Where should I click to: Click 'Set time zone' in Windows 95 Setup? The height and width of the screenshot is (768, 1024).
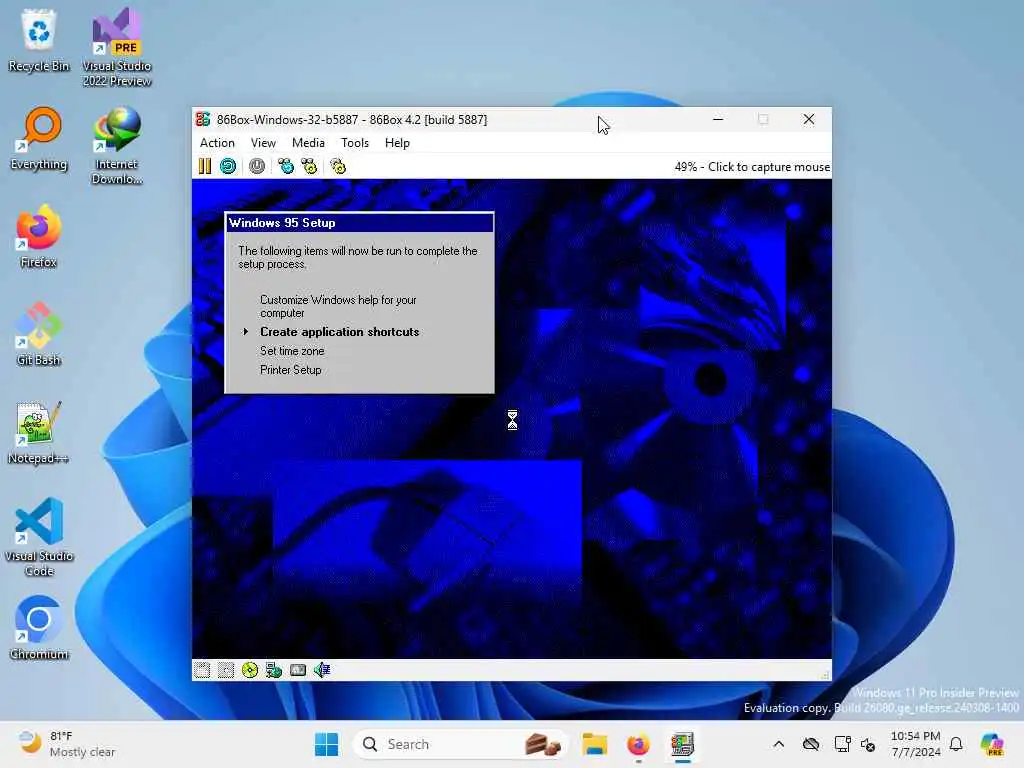point(292,351)
